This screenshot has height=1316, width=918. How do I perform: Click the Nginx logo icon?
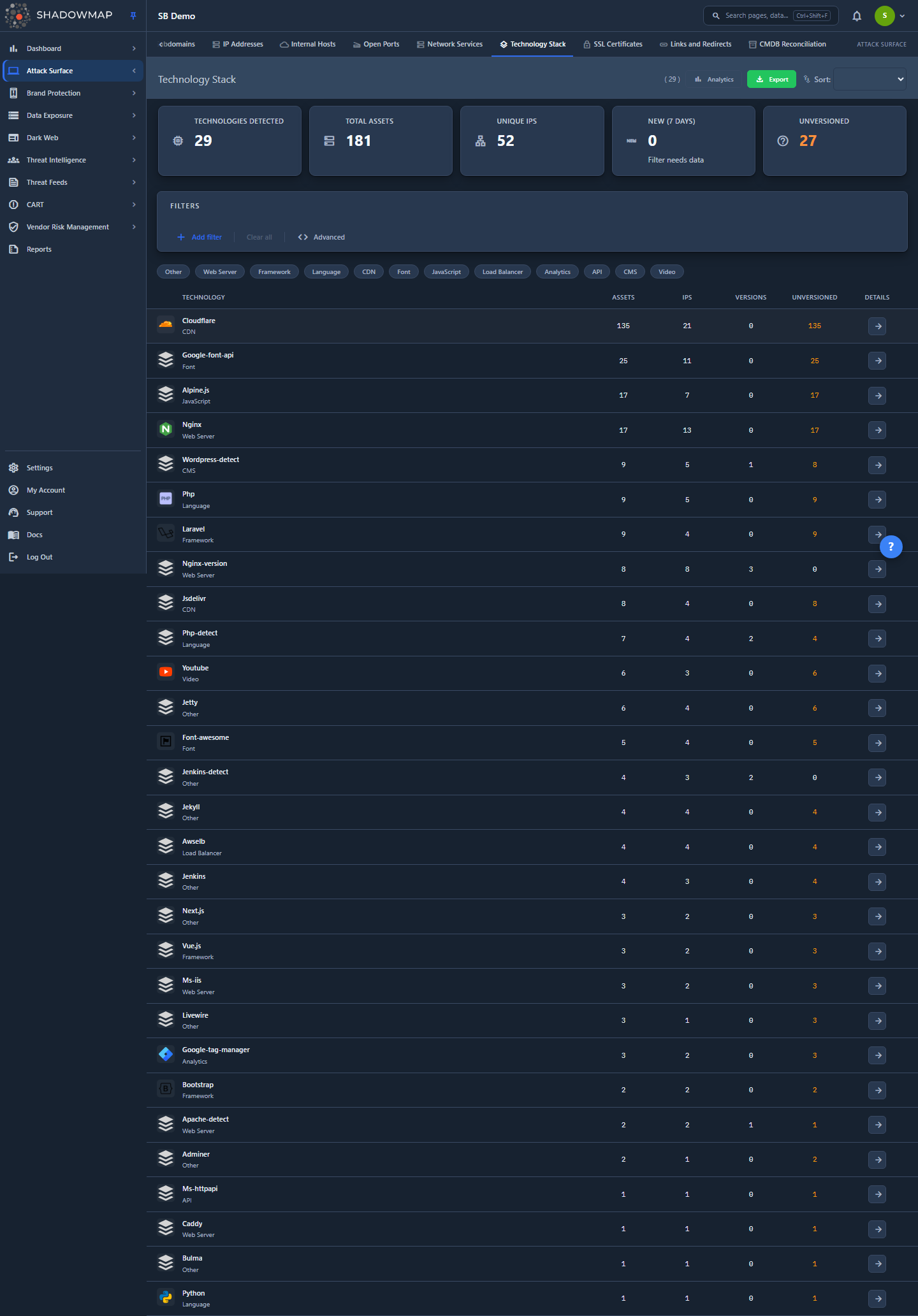(x=166, y=429)
